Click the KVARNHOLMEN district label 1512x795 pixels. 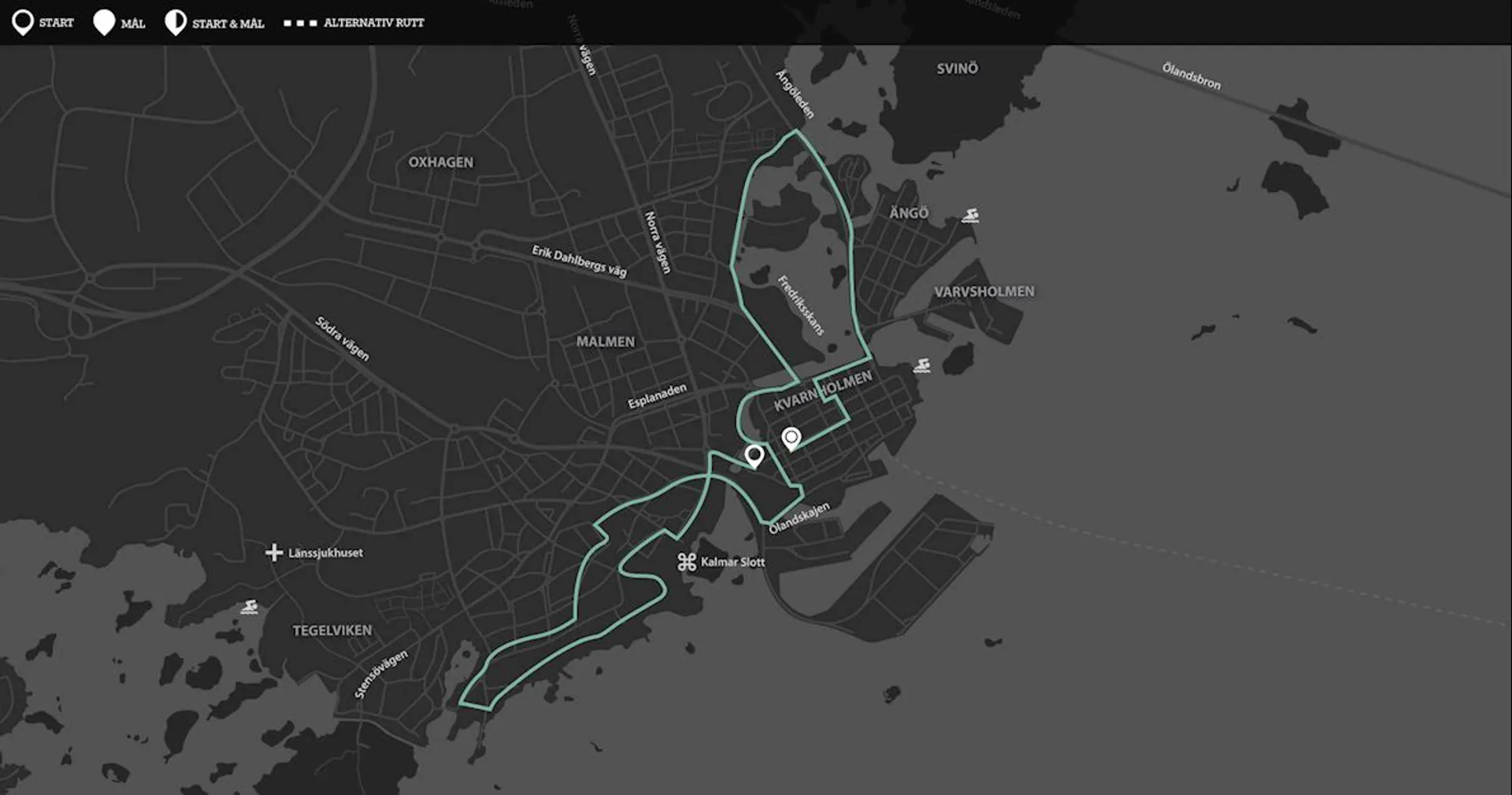pos(823,390)
